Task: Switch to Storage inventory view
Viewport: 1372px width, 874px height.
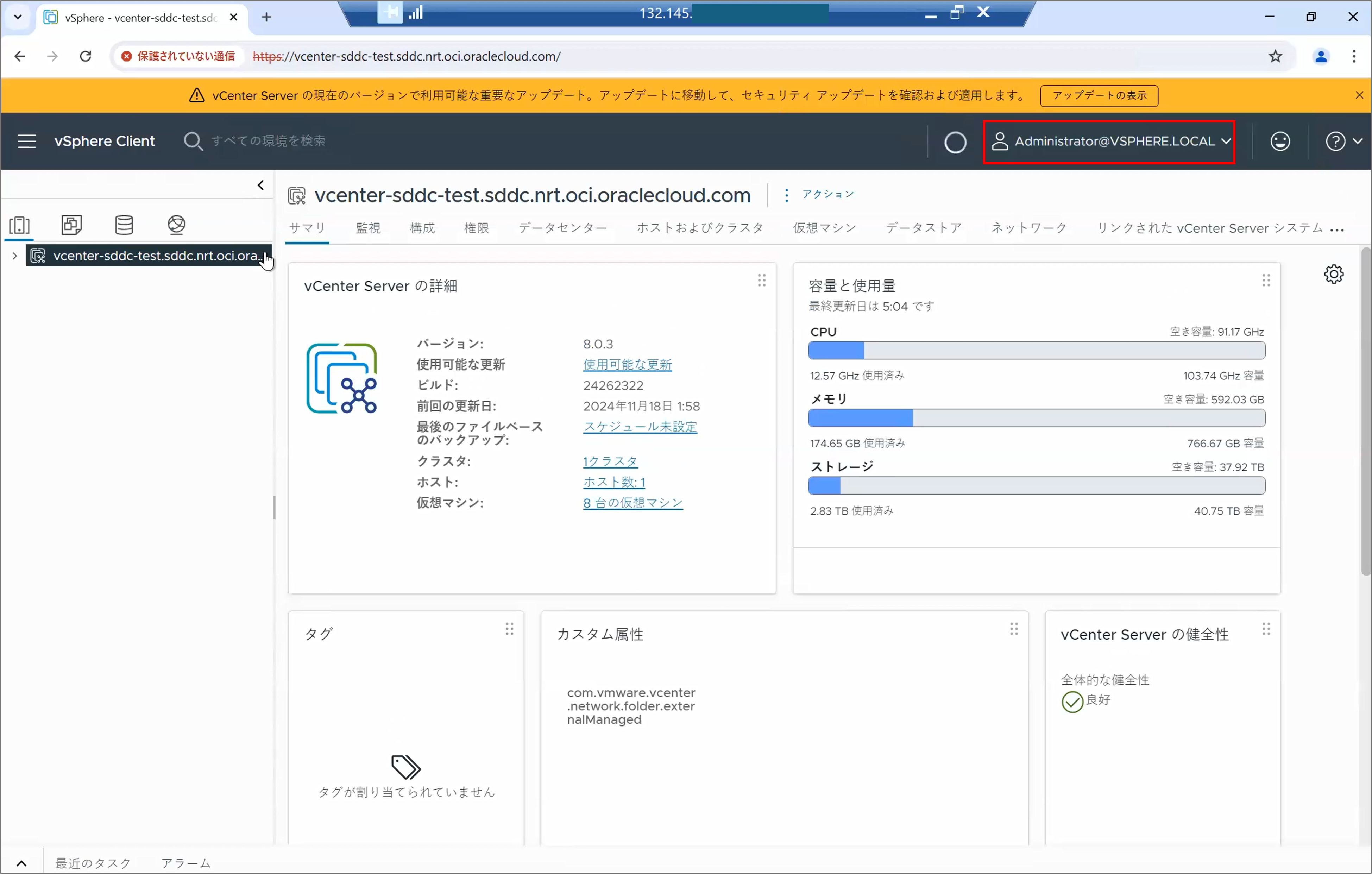Action: point(124,225)
